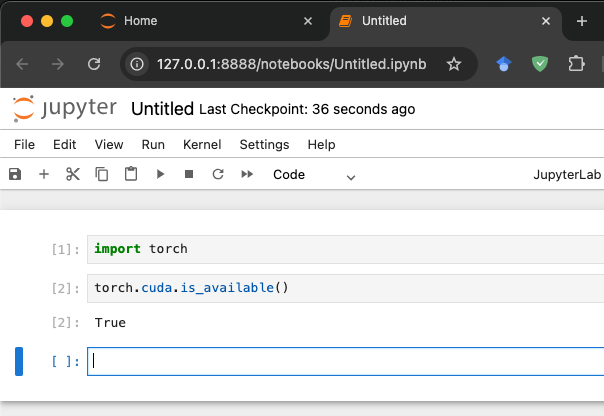The height and width of the screenshot is (416, 604).
Task: Paste cell from clipboard icon
Action: 131,174
